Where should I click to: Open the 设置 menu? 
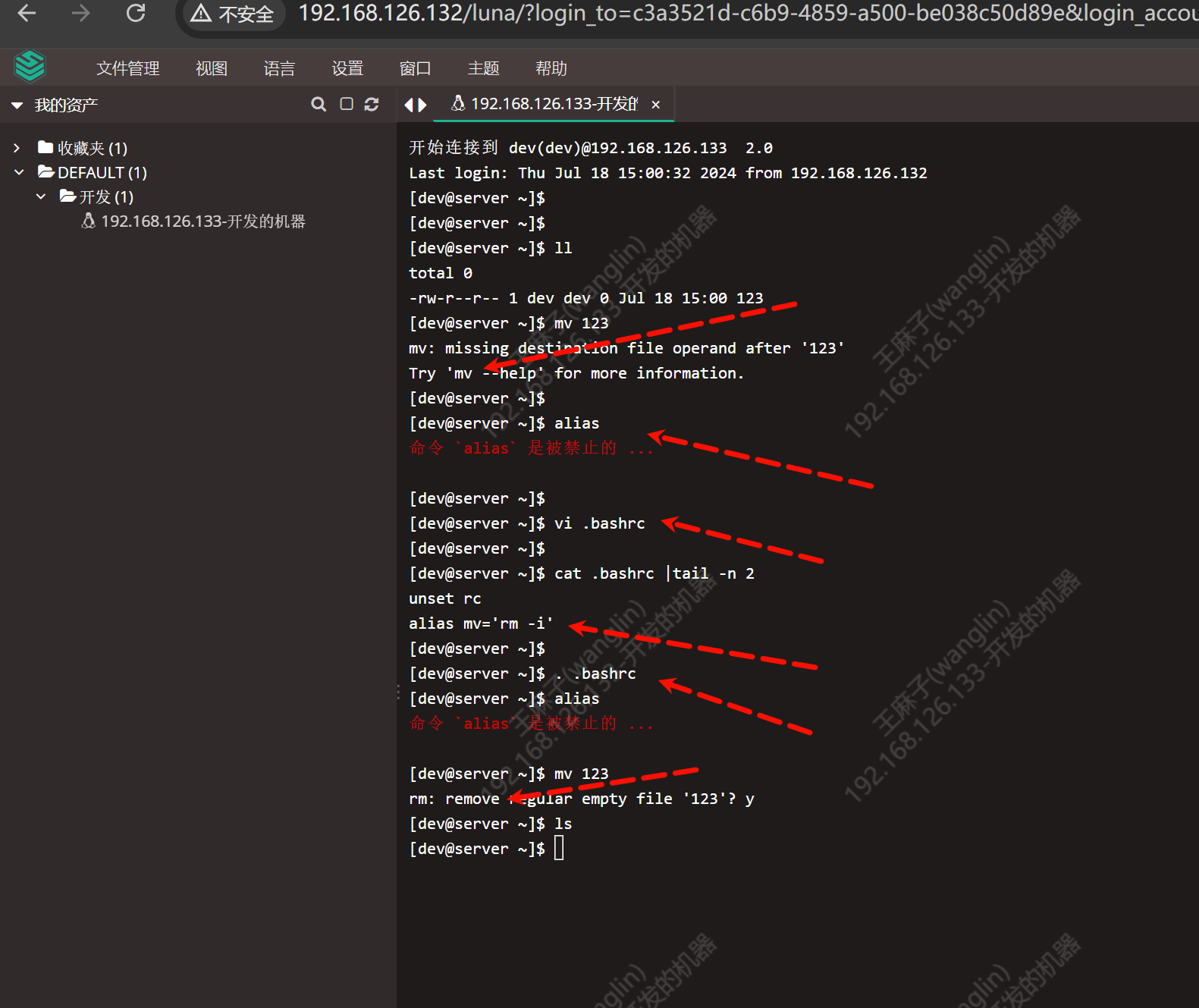pos(347,68)
